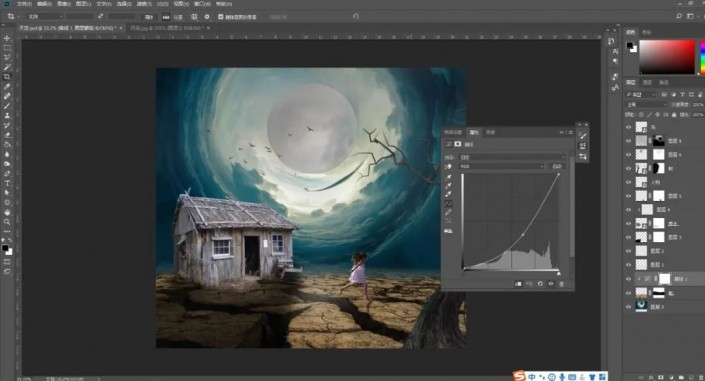Toggle Sogou Chinese/English 中 mode
This screenshot has width=705, height=381.
tap(532, 377)
